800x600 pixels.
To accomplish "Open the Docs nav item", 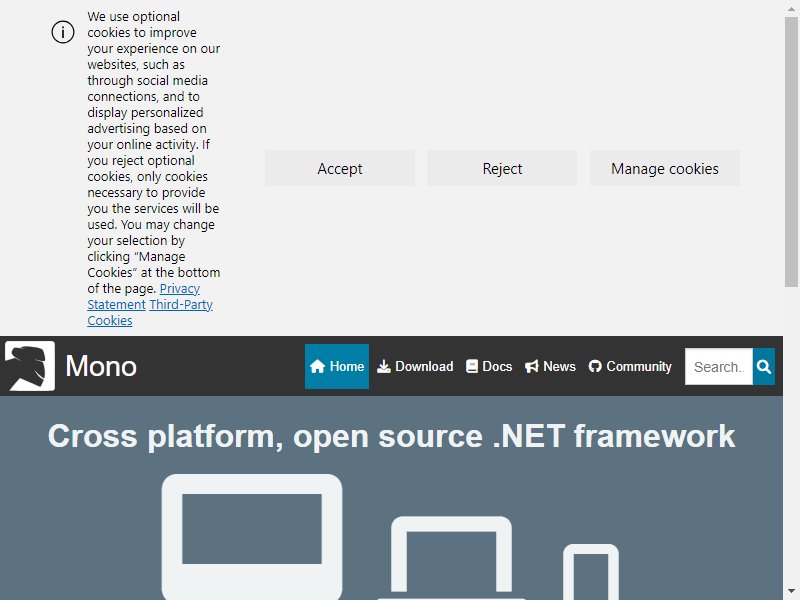I will coord(489,366).
